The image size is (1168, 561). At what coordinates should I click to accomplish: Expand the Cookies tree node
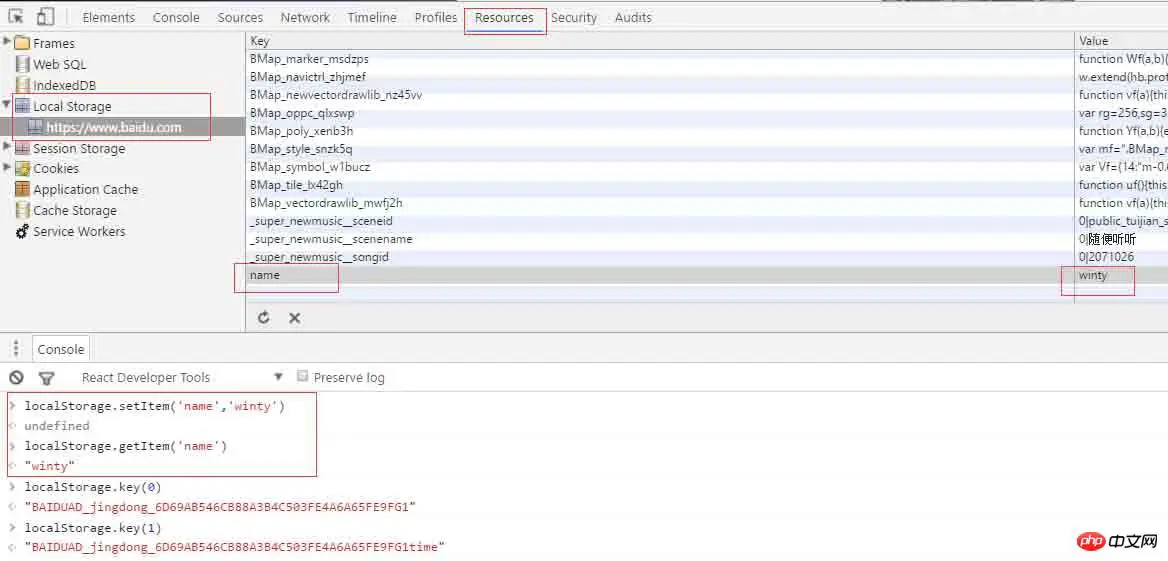8,168
